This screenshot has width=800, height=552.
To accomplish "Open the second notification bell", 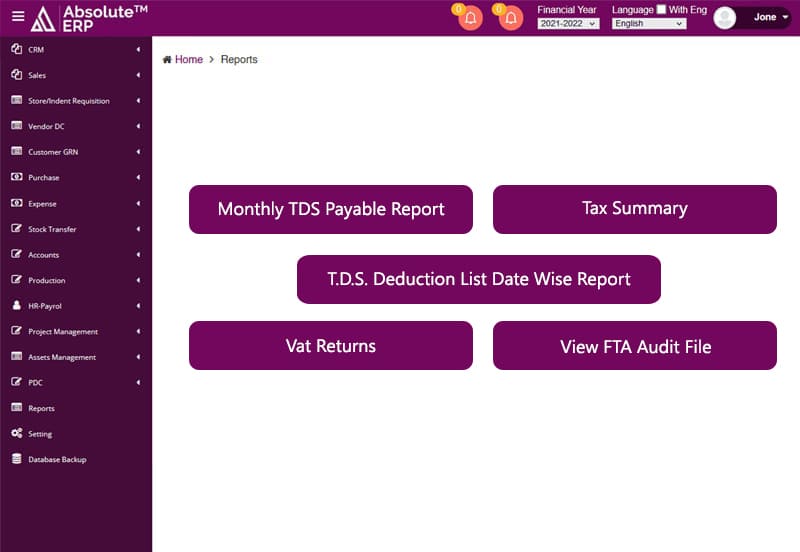I will tap(511, 18).
